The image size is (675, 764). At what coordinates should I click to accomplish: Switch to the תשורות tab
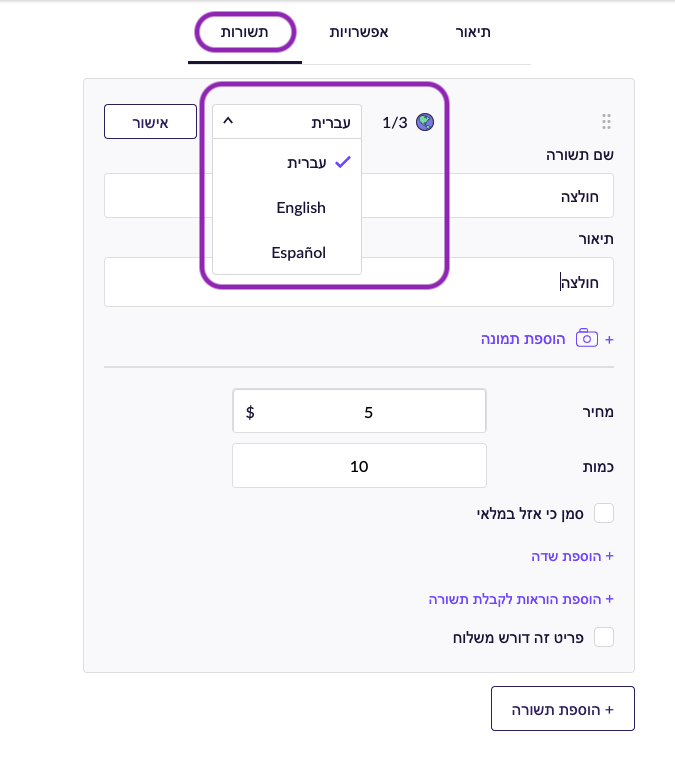245,32
